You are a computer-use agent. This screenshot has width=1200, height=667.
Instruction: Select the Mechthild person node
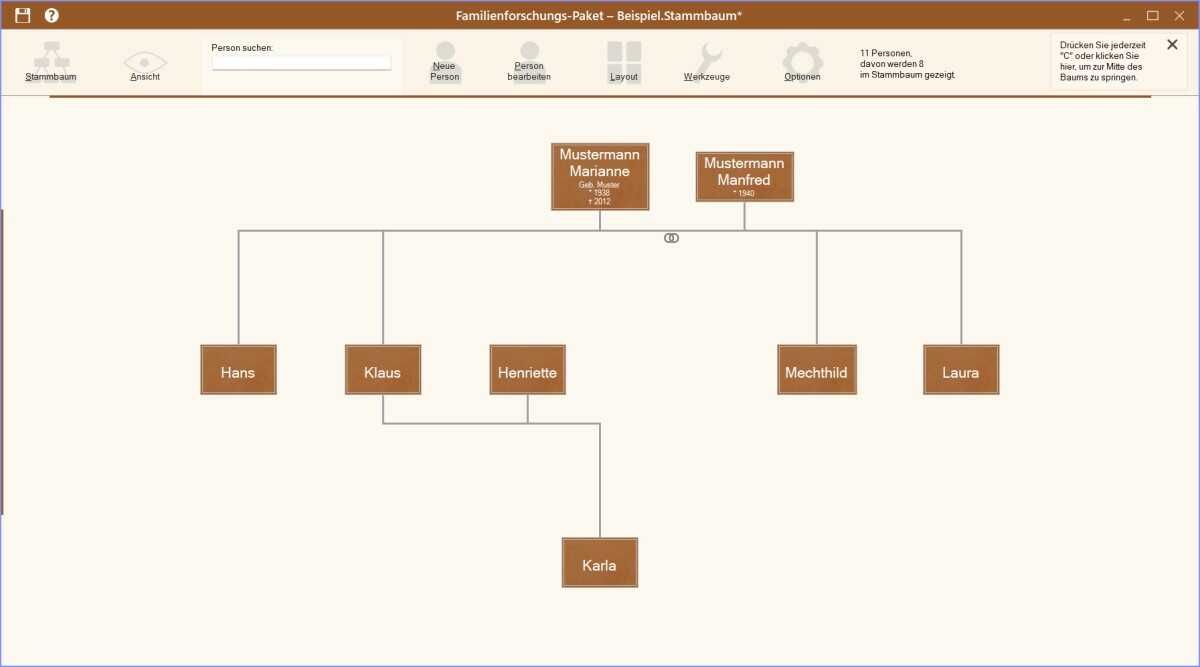click(x=816, y=370)
